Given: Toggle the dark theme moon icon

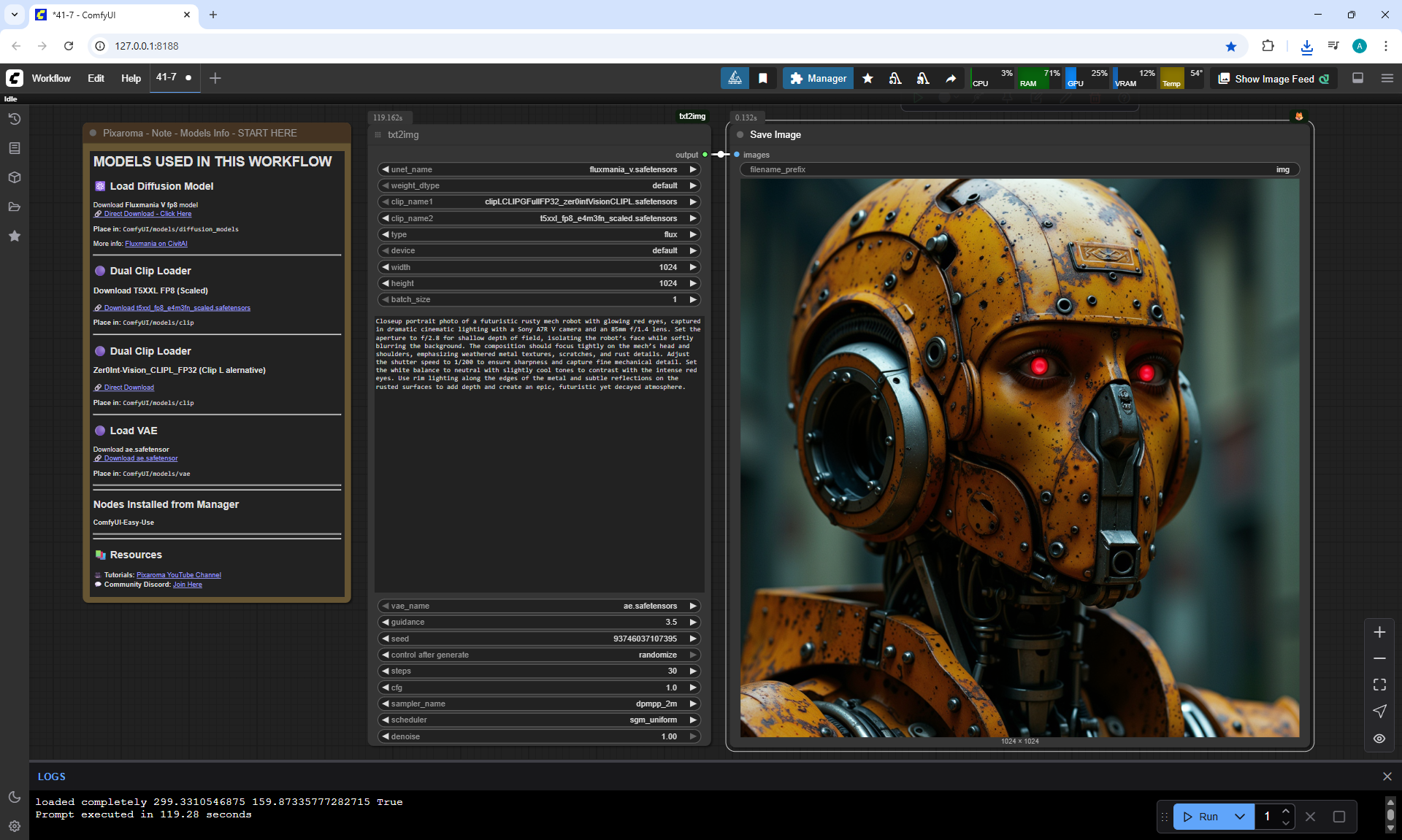Looking at the screenshot, I should pyautogui.click(x=14, y=797).
